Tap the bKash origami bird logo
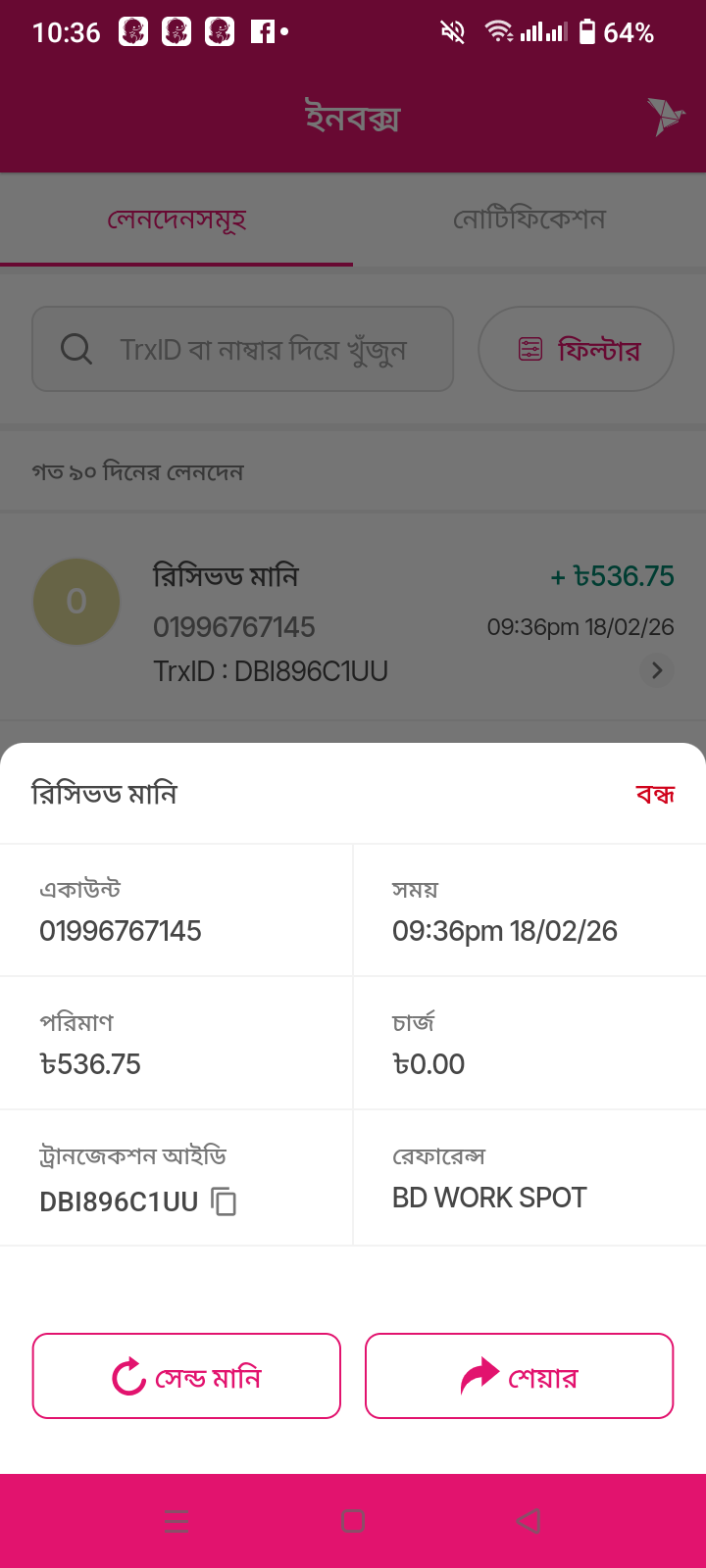 [x=665, y=118]
